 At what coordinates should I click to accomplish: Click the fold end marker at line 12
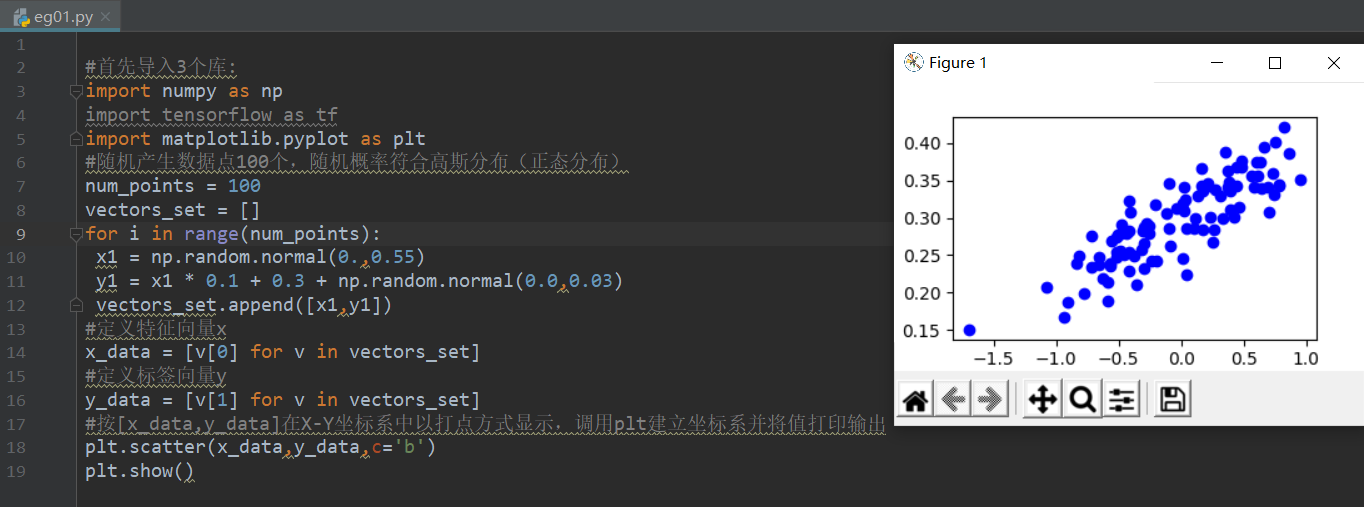(x=76, y=305)
